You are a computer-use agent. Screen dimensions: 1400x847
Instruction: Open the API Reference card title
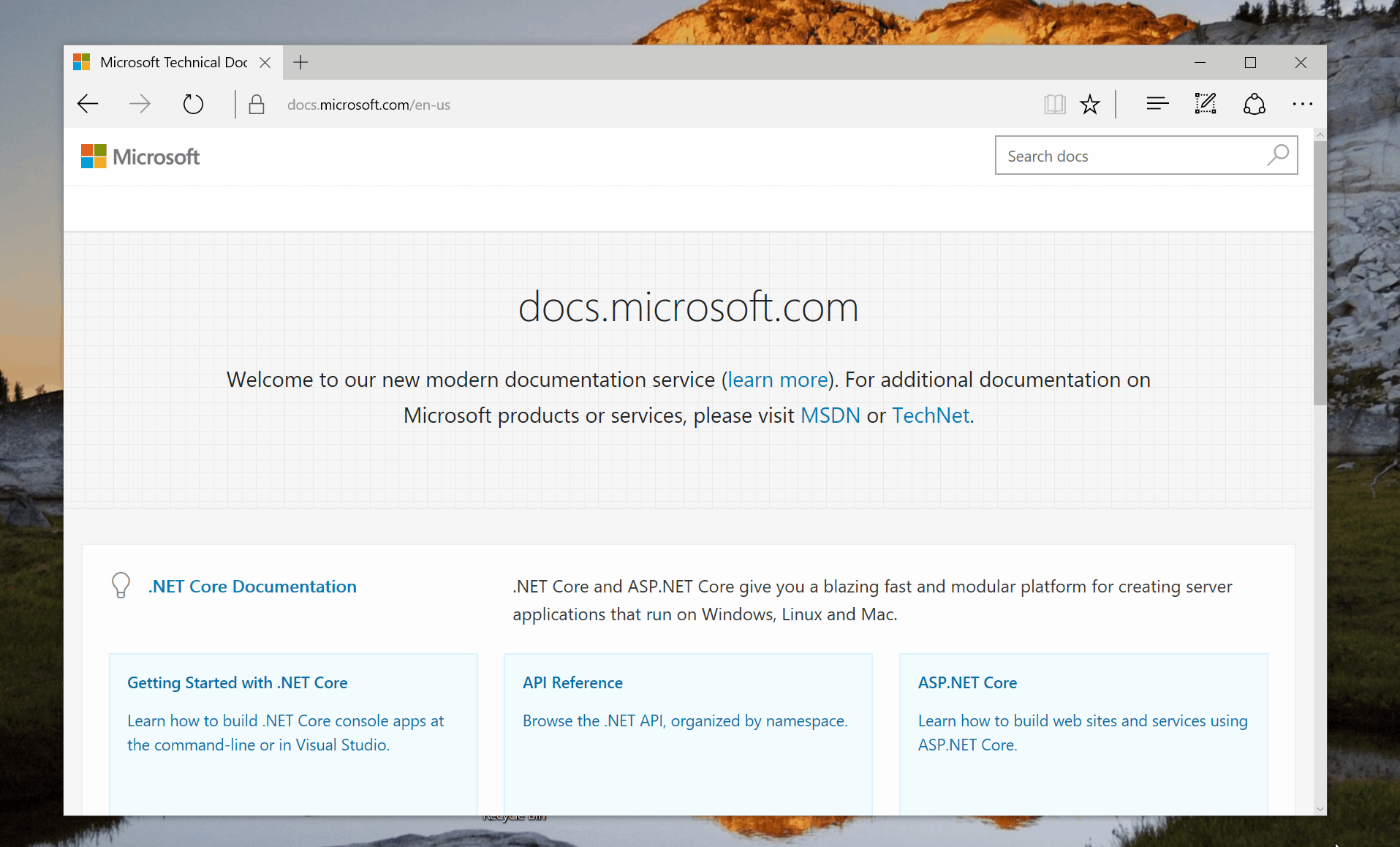pyautogui.click(x=572, y=682)
